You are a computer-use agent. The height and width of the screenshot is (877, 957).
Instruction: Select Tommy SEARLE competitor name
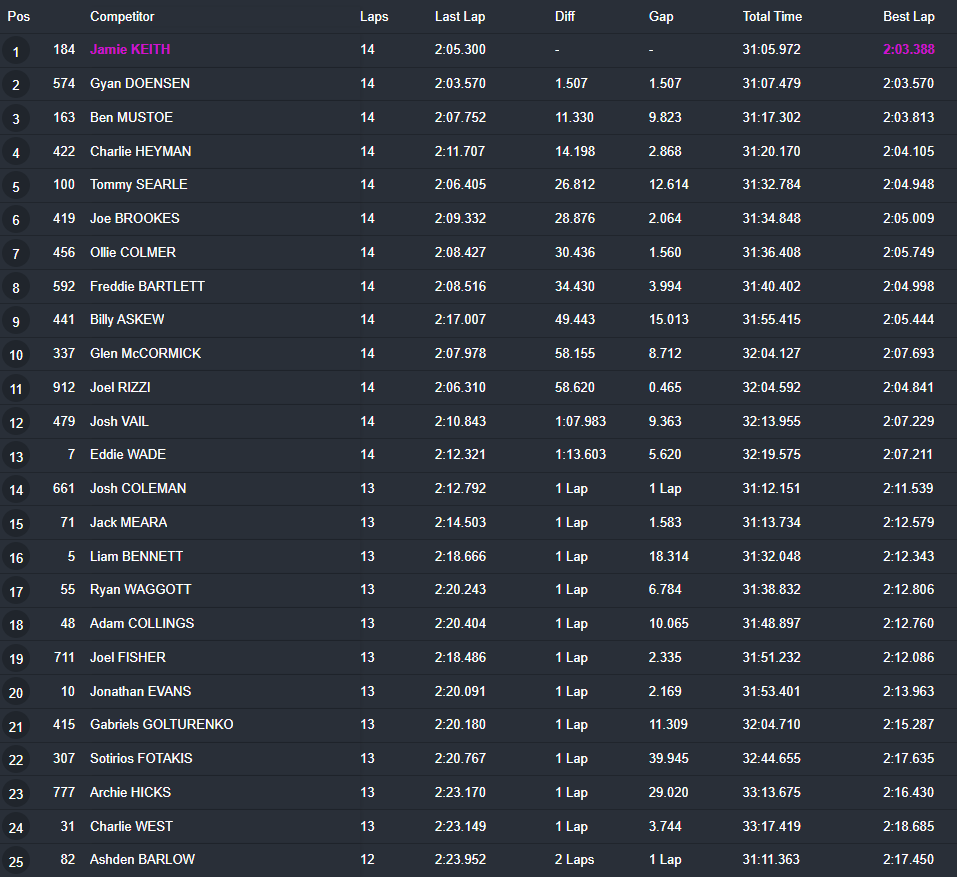point(139,184)
